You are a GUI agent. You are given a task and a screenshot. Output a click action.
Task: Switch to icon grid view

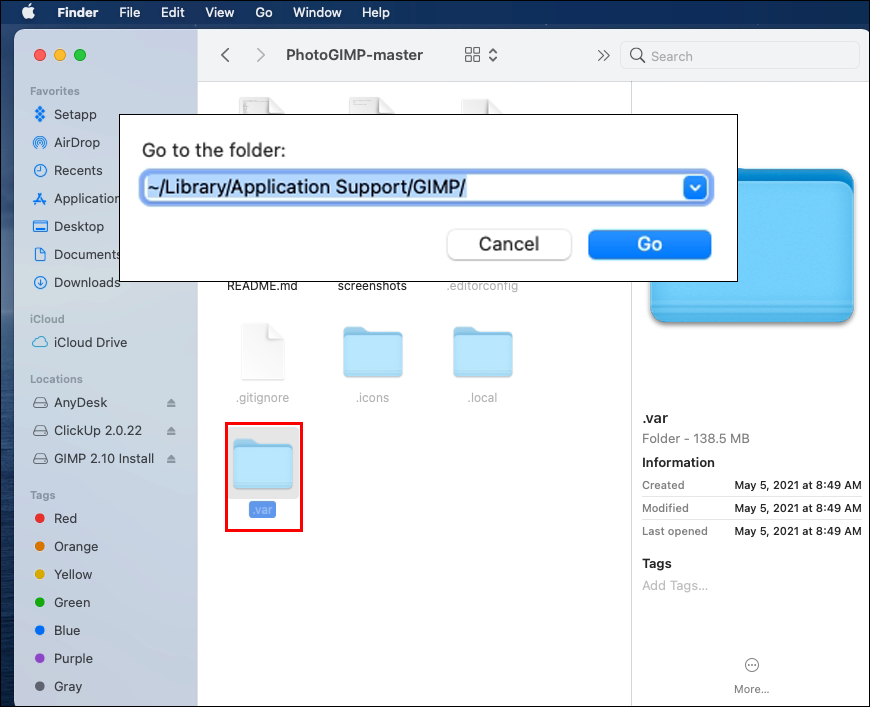pyautogui.click(x=472, y=54)
